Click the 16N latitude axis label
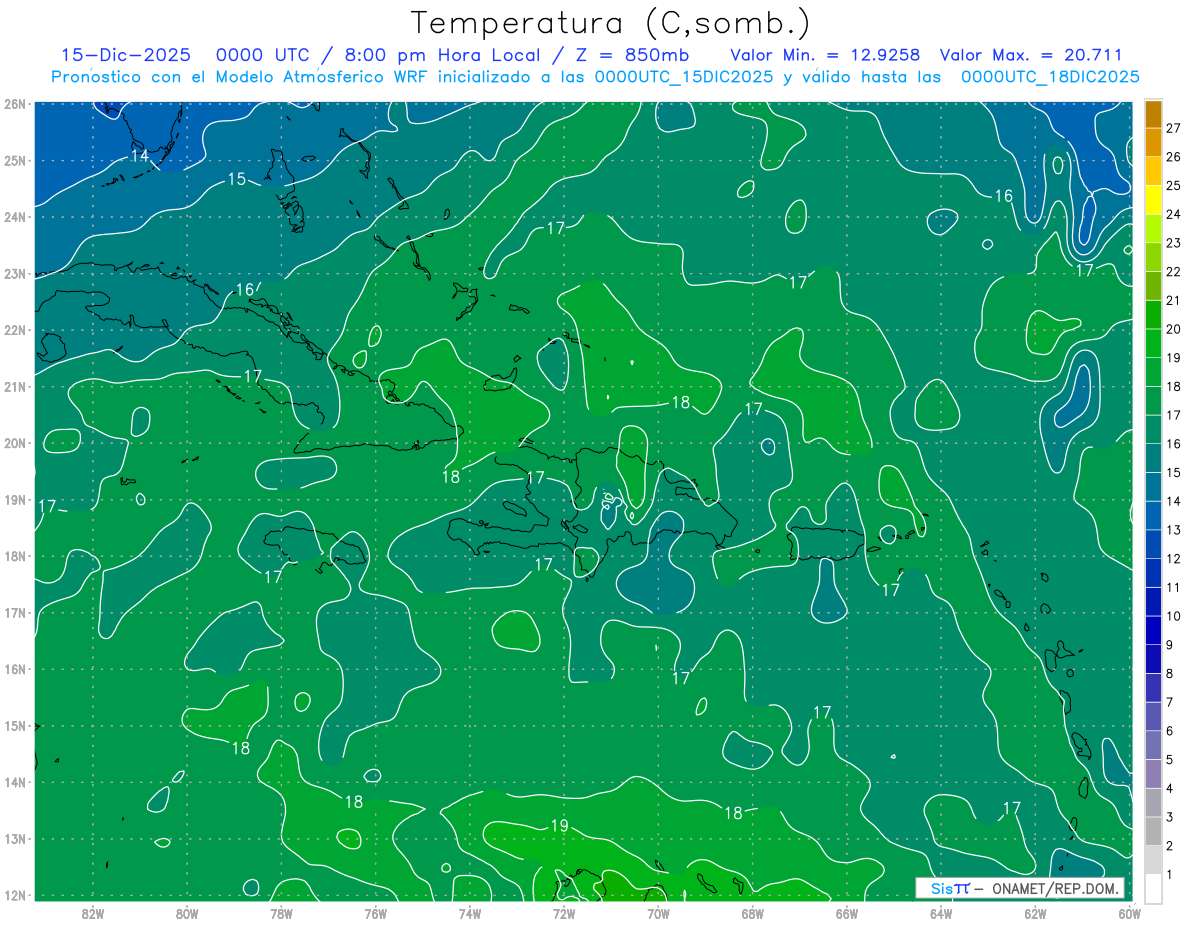The width and height of the screenshot is (1200, 927). pos(15,669)
